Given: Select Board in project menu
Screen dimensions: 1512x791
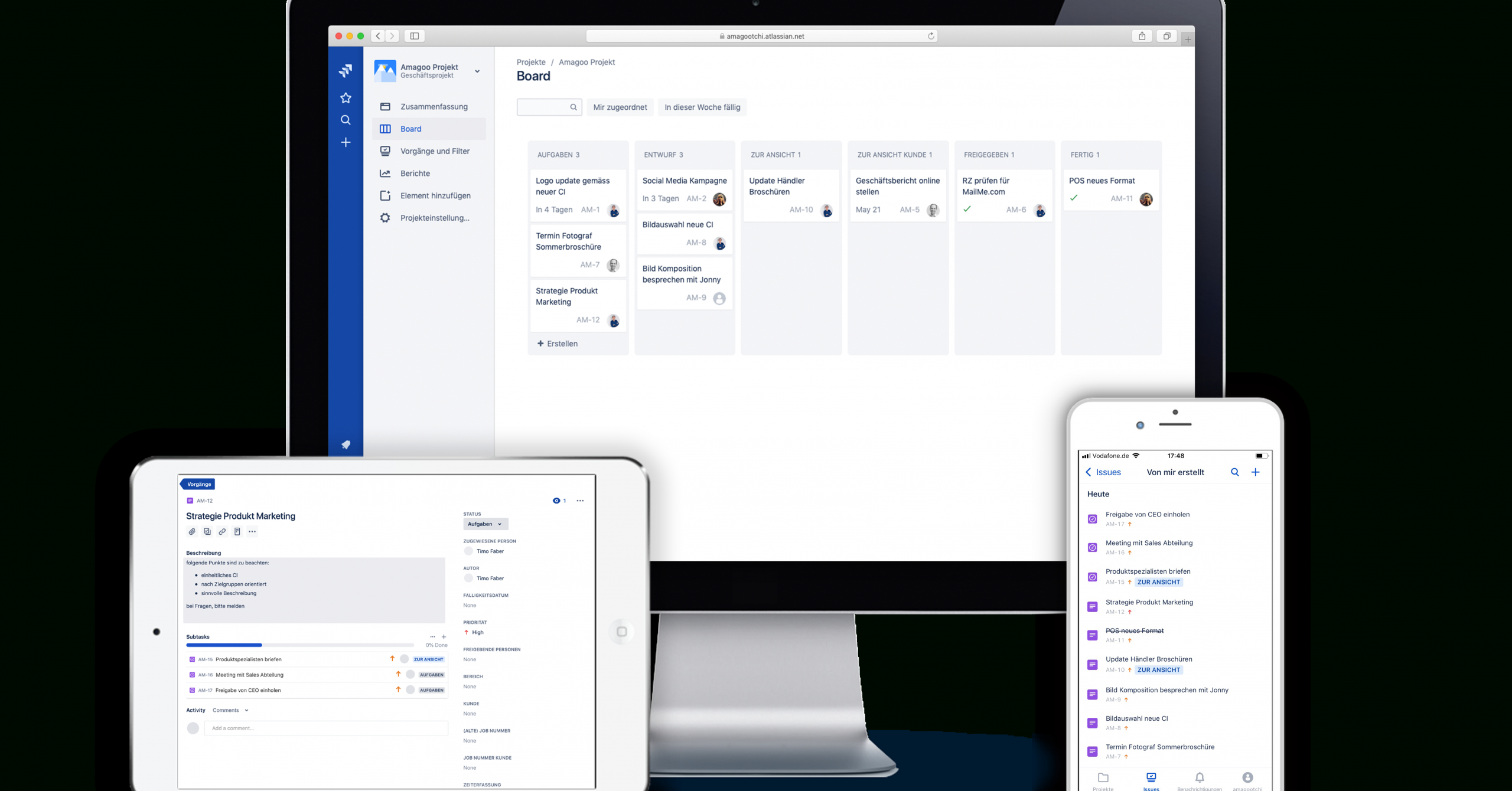Looking at the screenshot, I should click(x=429, y=129).
